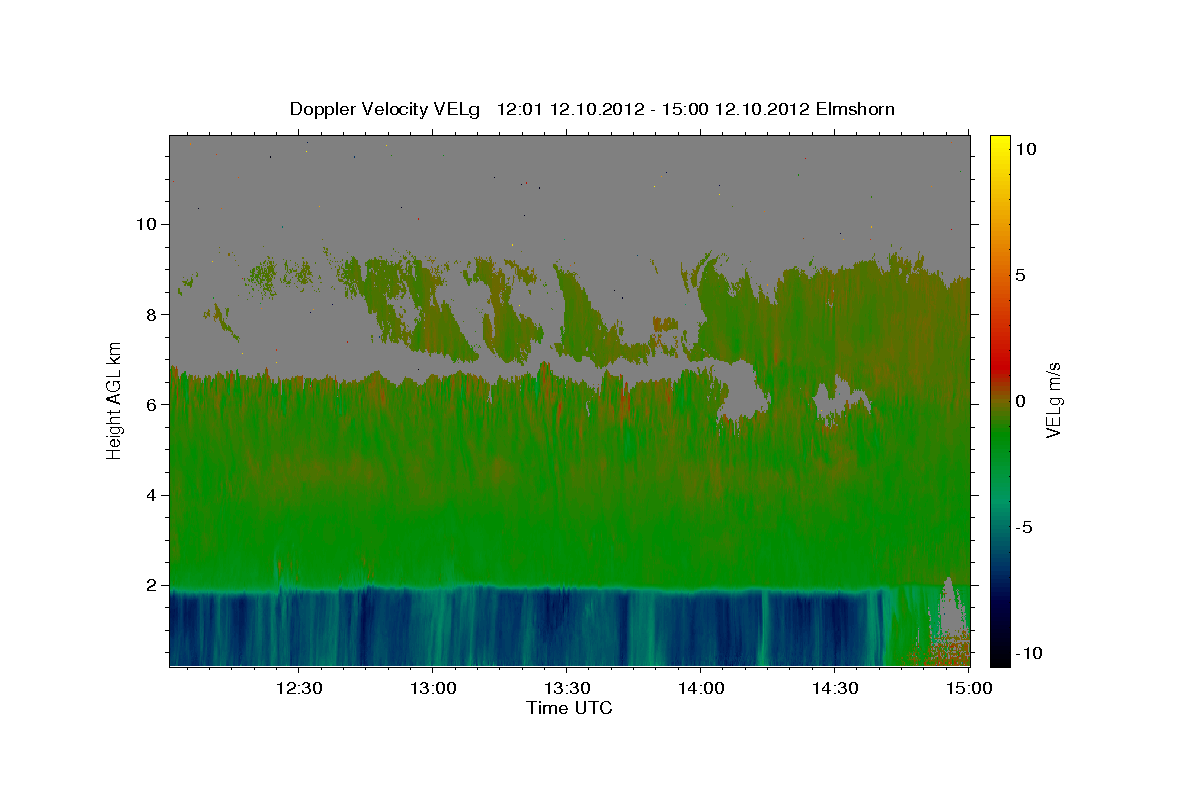Viewport: 1200px width, 800px height.
Task: Click the height tick label 10
Action: click(147, 224)
